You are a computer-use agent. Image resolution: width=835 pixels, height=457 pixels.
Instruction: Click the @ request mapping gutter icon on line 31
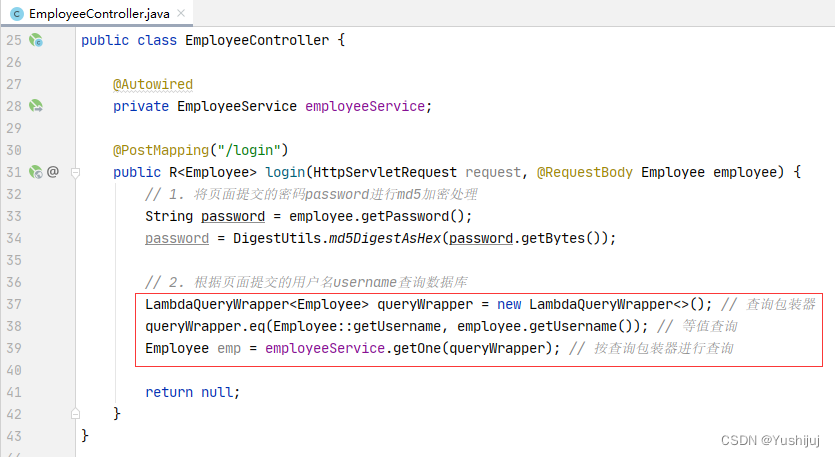point(53,172)
